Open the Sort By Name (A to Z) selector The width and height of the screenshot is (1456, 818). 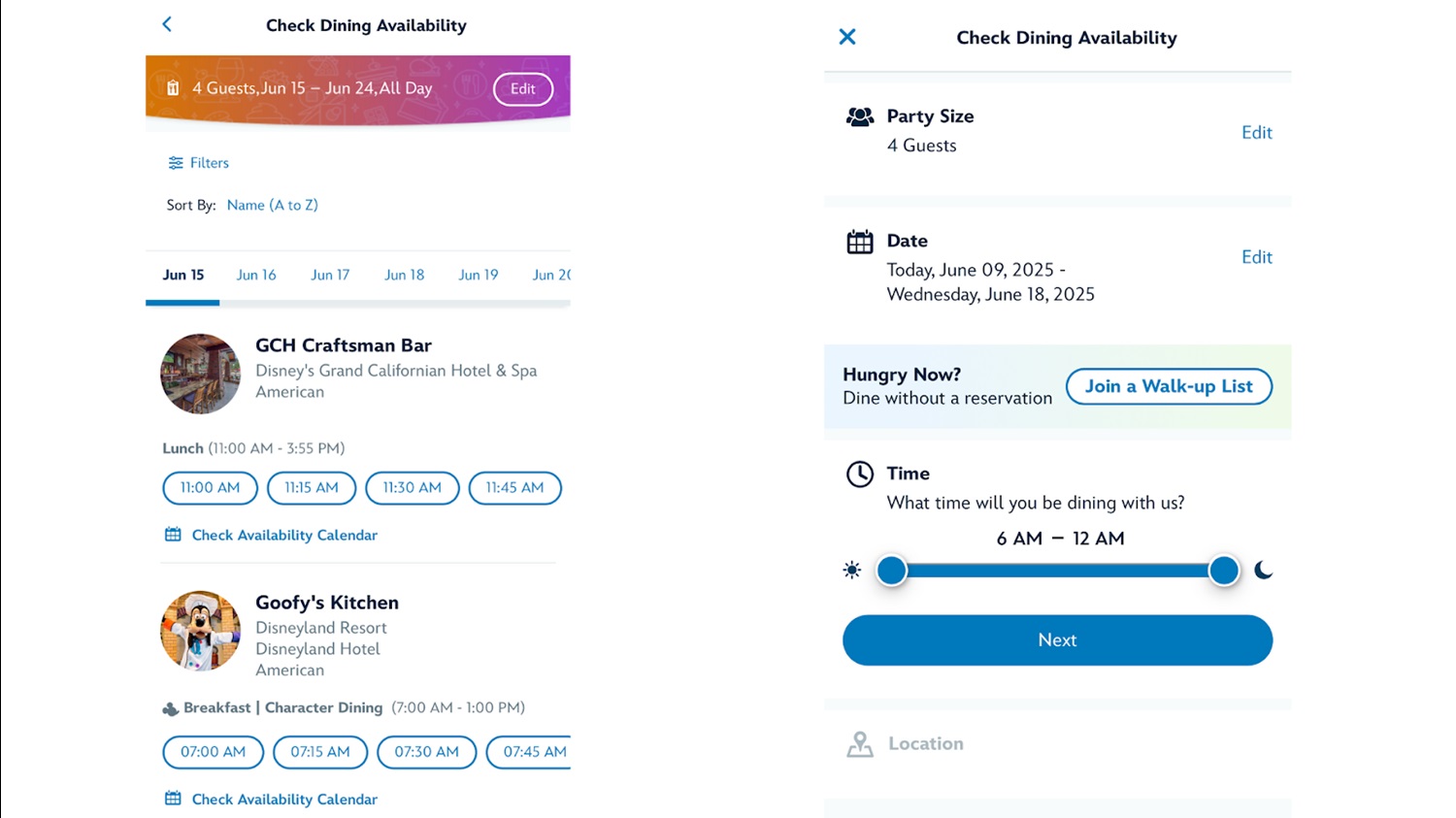point(272,205)
